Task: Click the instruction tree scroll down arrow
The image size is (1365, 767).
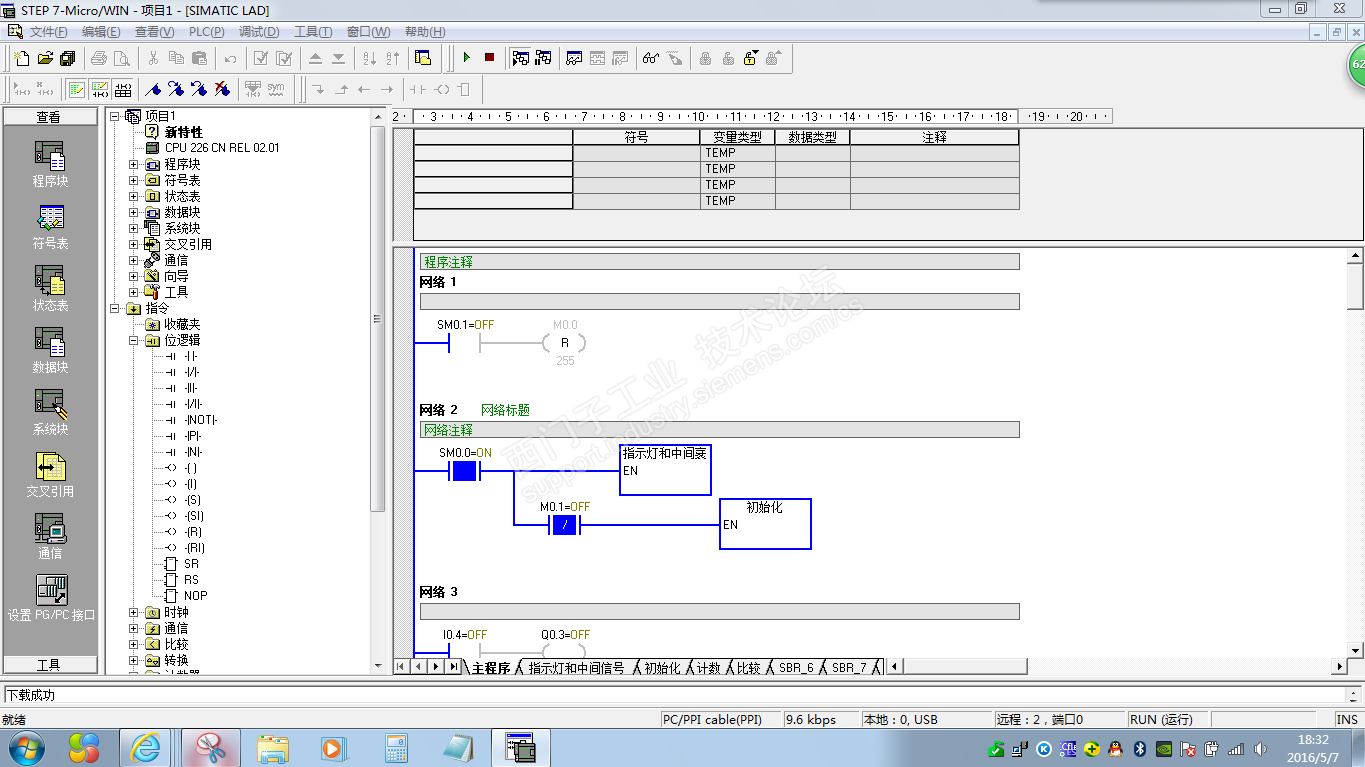Action: pyautogui.click(x=378, y=666)
